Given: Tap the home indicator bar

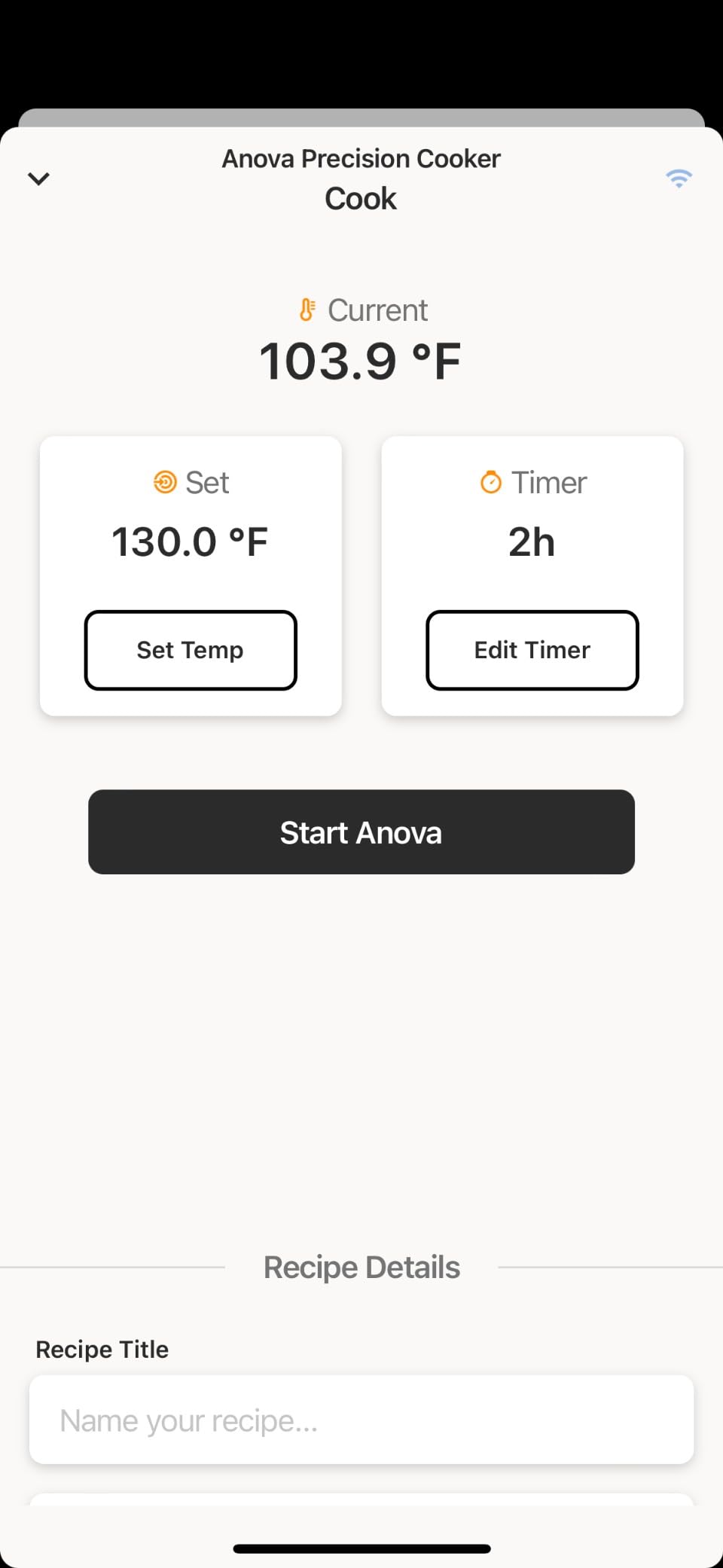Looking at the screenshot, I should tap(361, 1548).
